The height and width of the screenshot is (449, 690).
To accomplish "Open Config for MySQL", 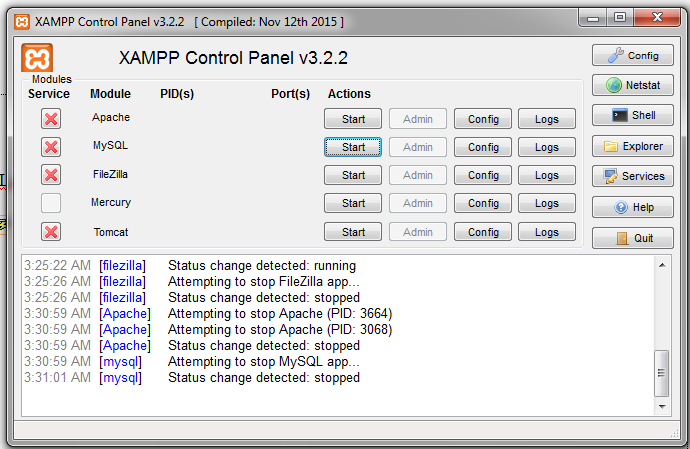I will coord(483,147).
